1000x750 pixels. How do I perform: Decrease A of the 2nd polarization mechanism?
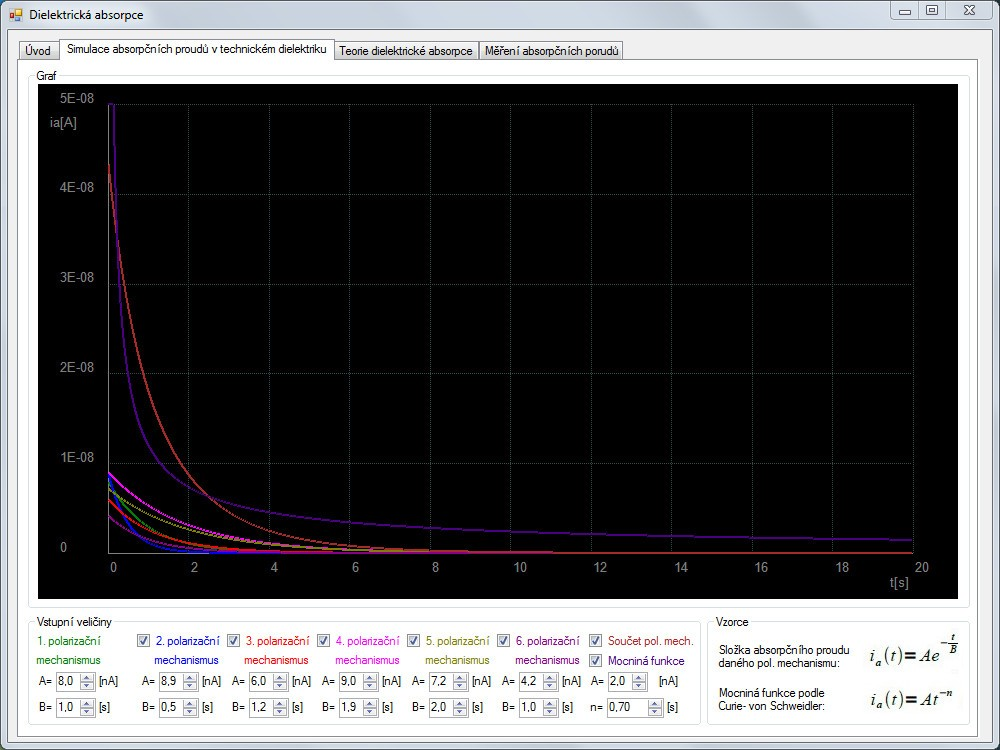click(x=190, y=686)
